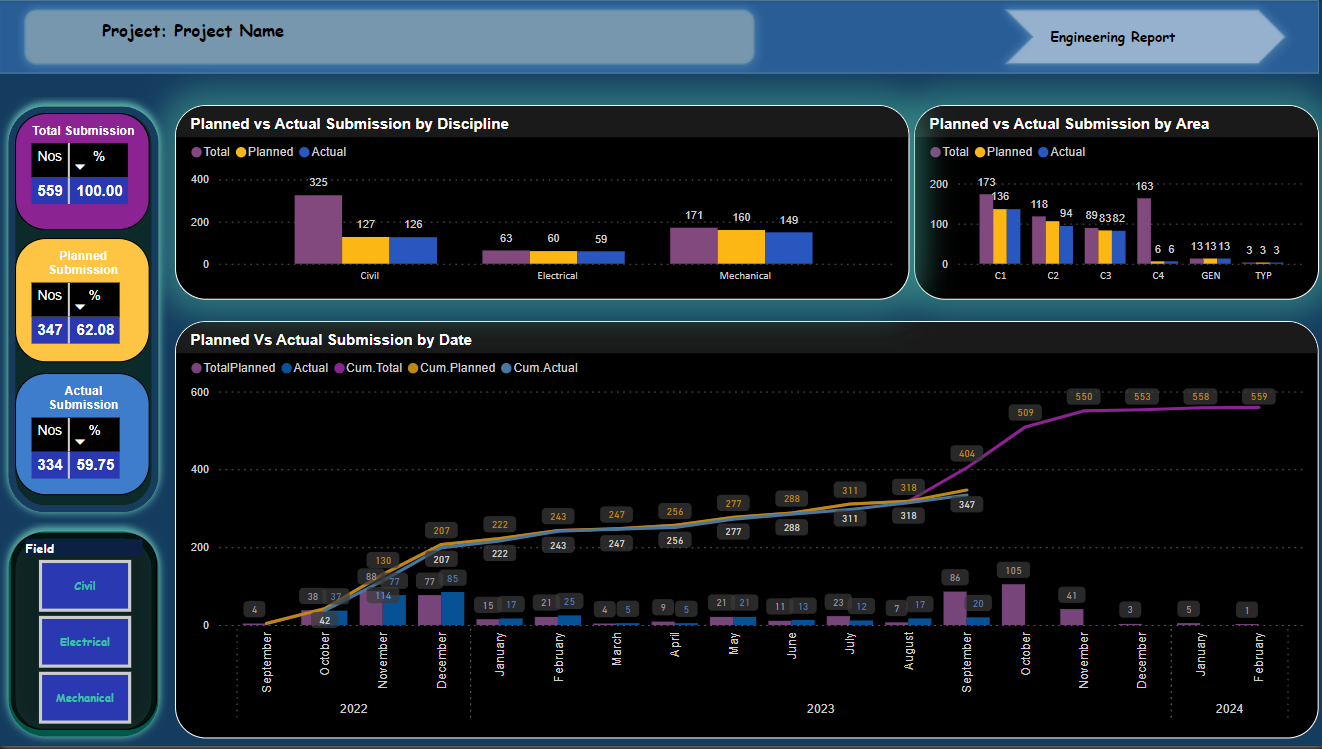
Task: Click the yellow Planned legend dot in Discipline chart
Action: (240, 153)
